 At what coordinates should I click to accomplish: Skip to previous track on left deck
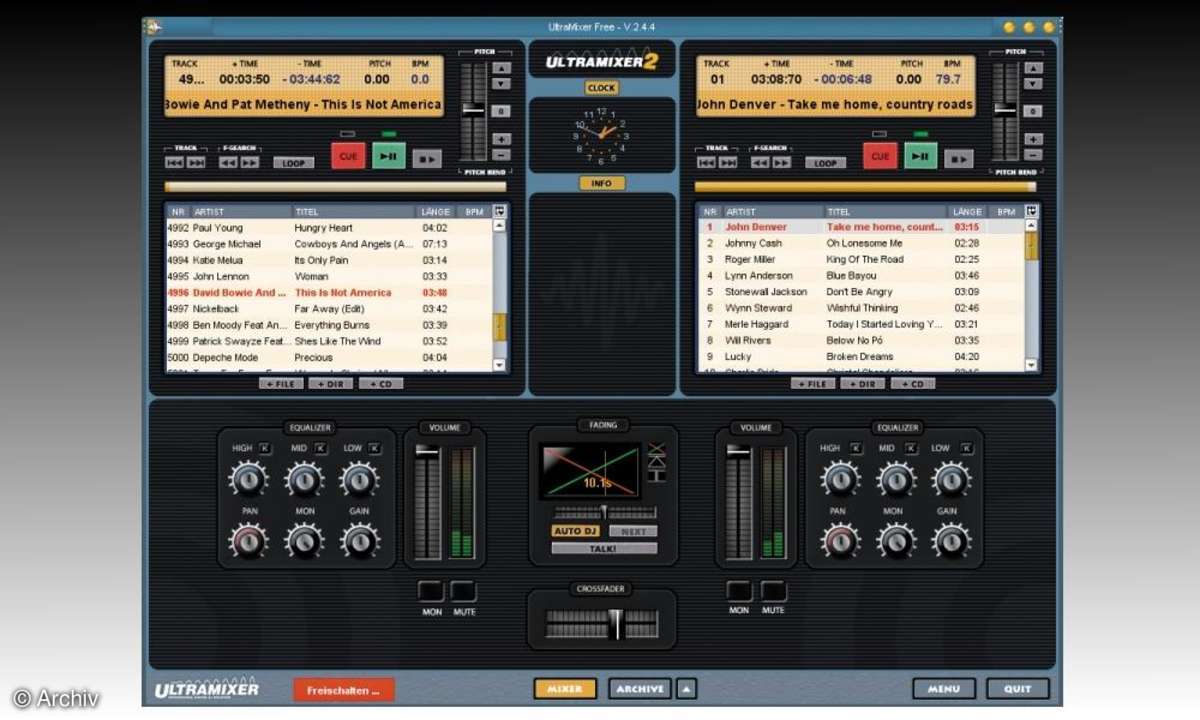175,162
